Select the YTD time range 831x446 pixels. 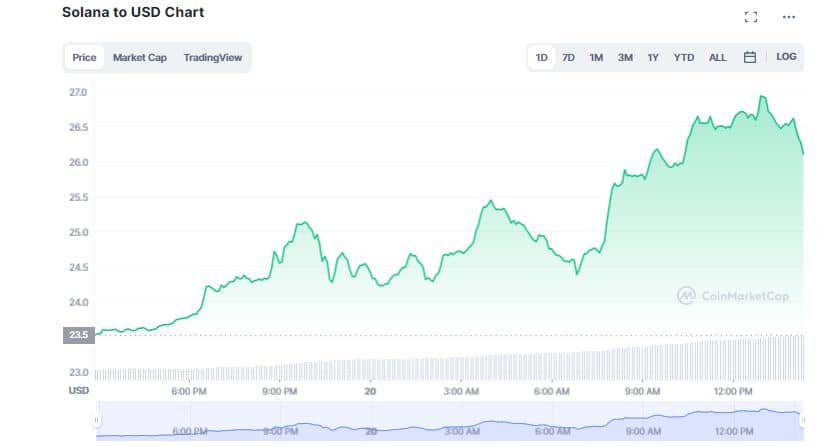coord(684,57)
